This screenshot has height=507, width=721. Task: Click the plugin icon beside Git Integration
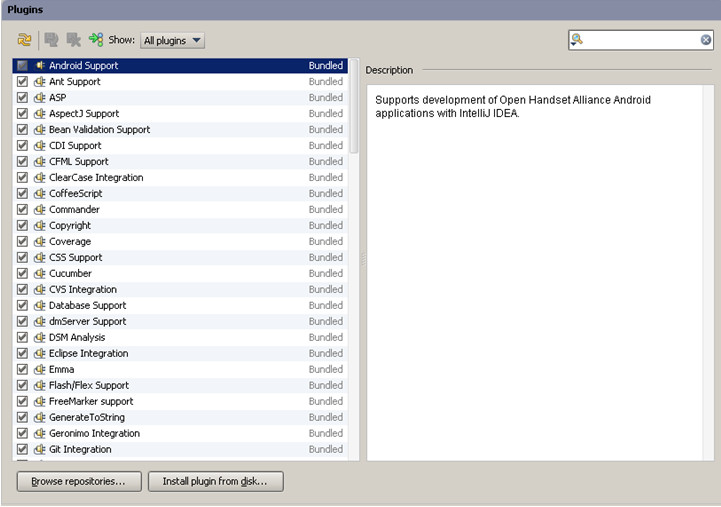click(40, 450)
